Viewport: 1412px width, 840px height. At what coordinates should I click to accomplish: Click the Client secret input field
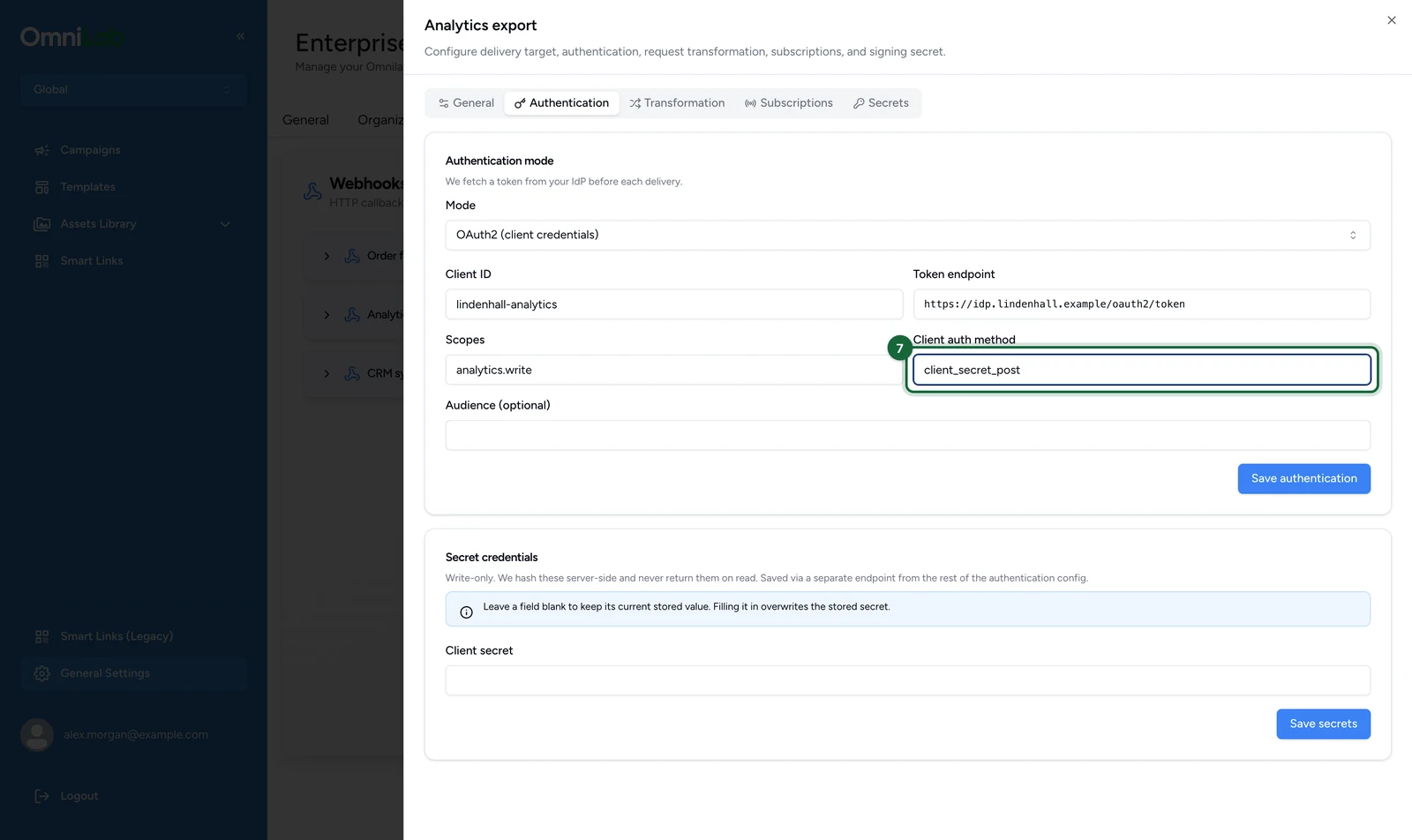point(907,680)
